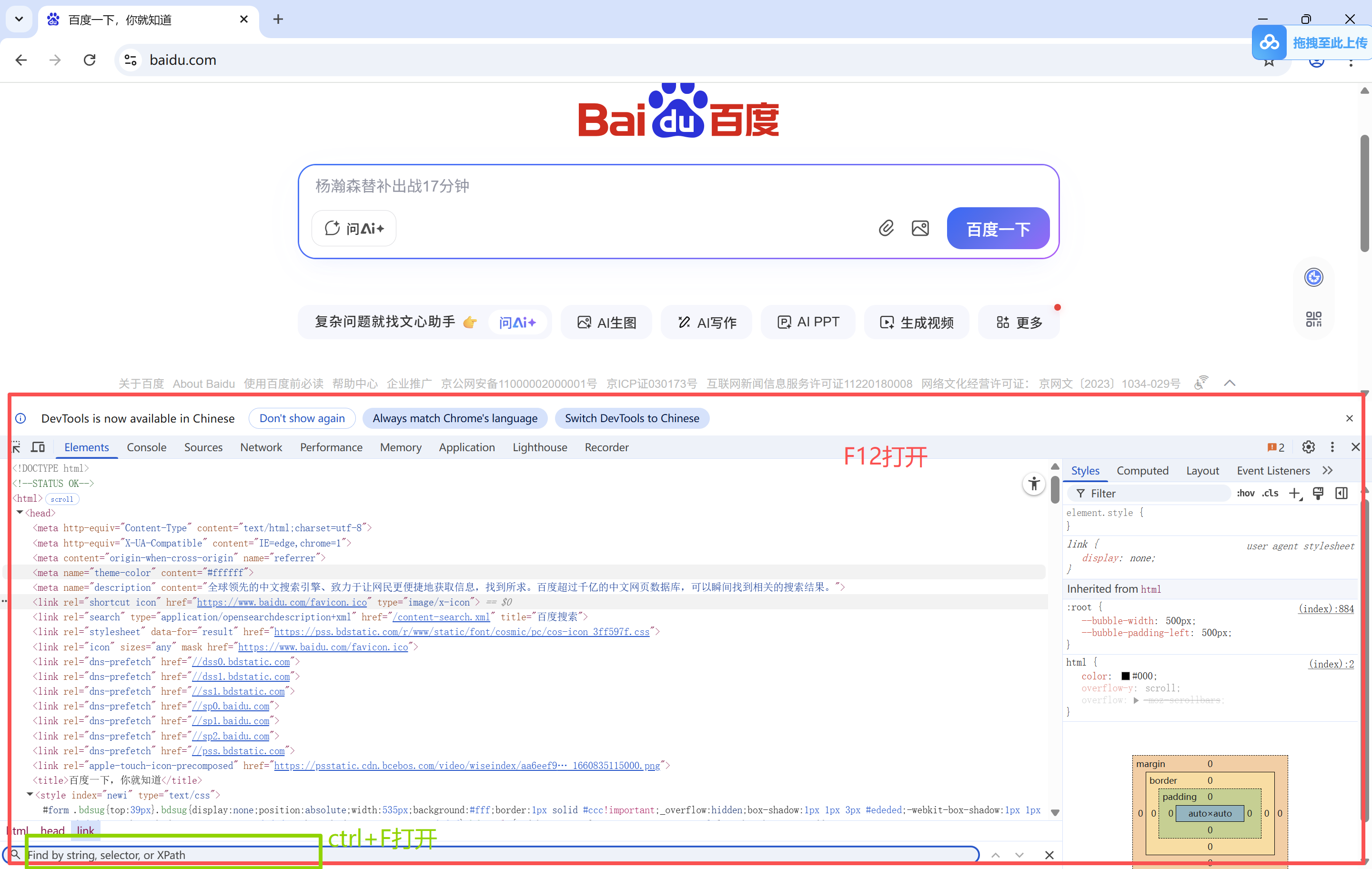The width and height of the screenshot is (1372, 869).
Task: Toggle device toolbar emulation icon
Action: (x=38, y=447)
